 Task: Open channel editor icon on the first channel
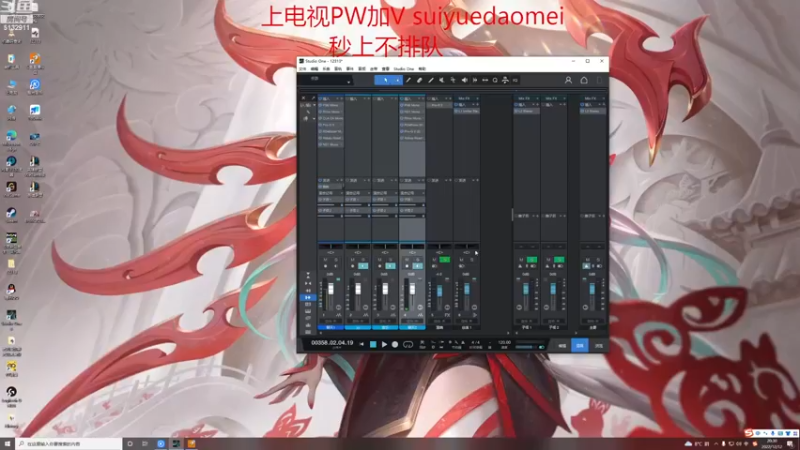pyautogui.click(x=339, y=315)
